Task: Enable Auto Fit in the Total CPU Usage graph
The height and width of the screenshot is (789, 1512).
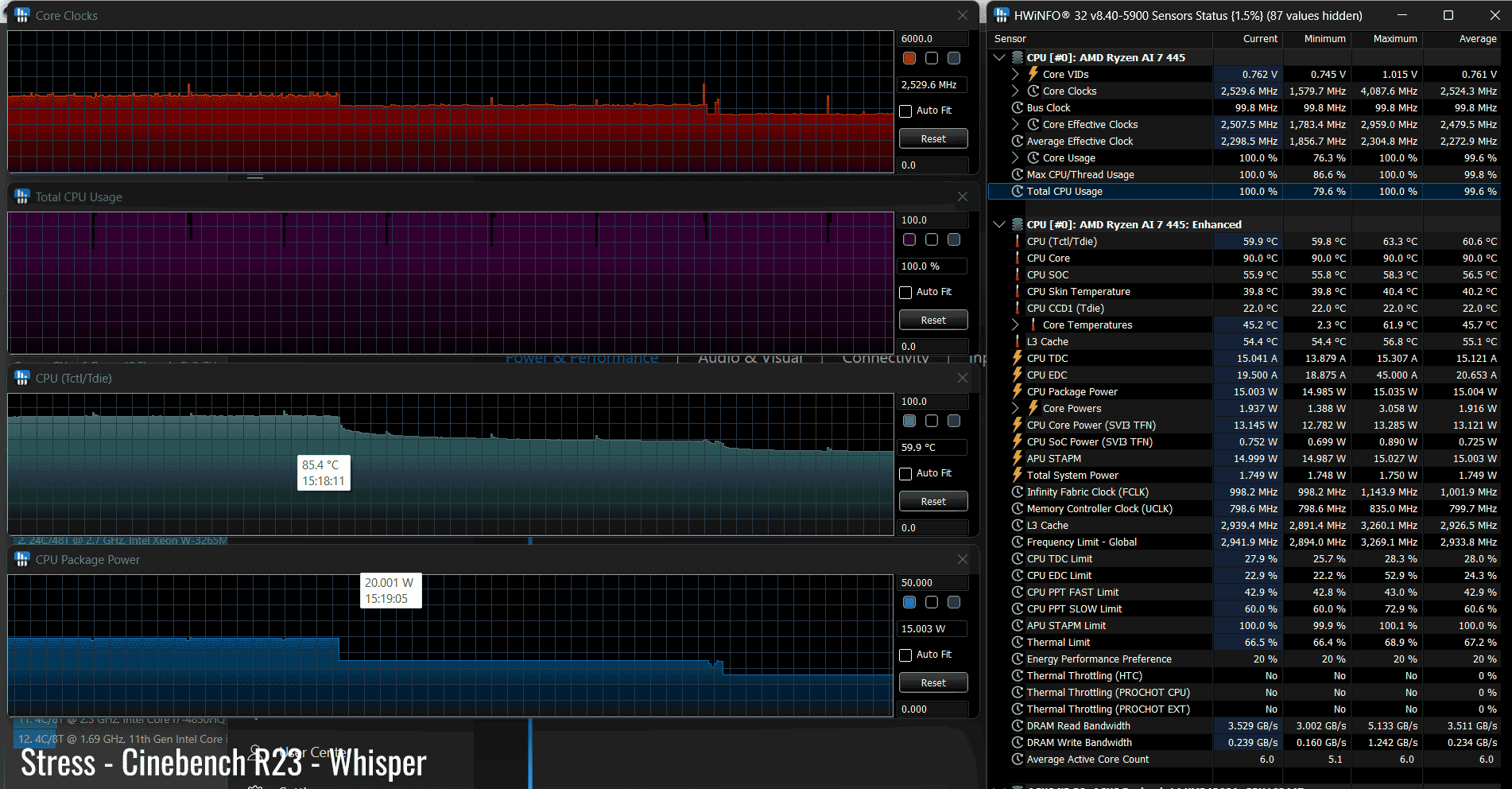Action: coord(905,292)
